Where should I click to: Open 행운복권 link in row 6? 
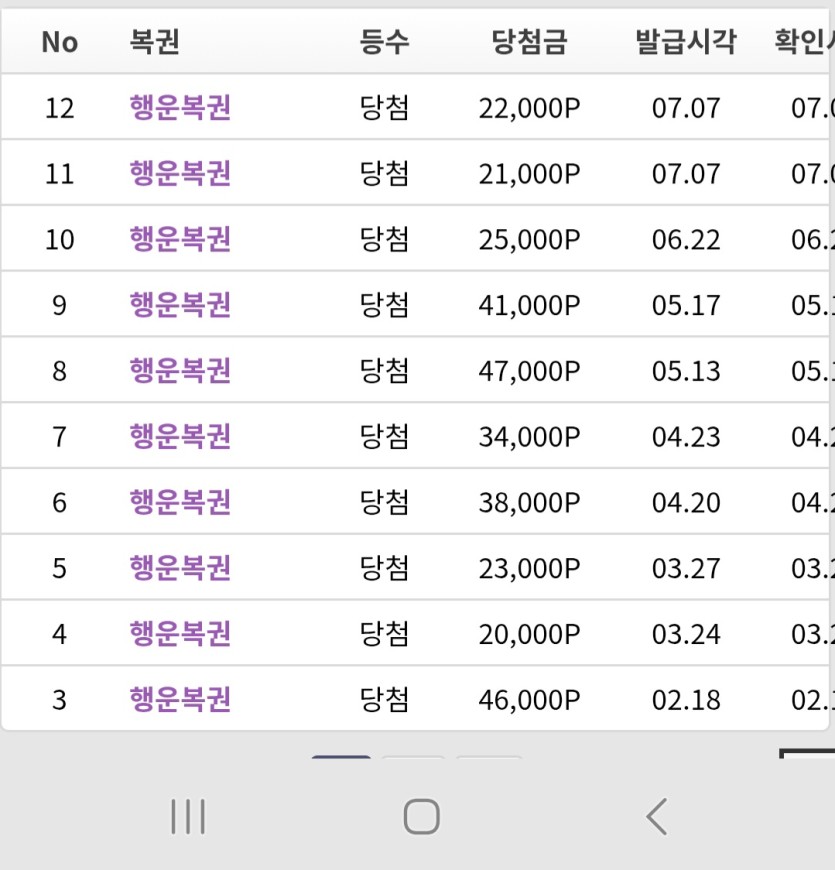coord(180,502)
